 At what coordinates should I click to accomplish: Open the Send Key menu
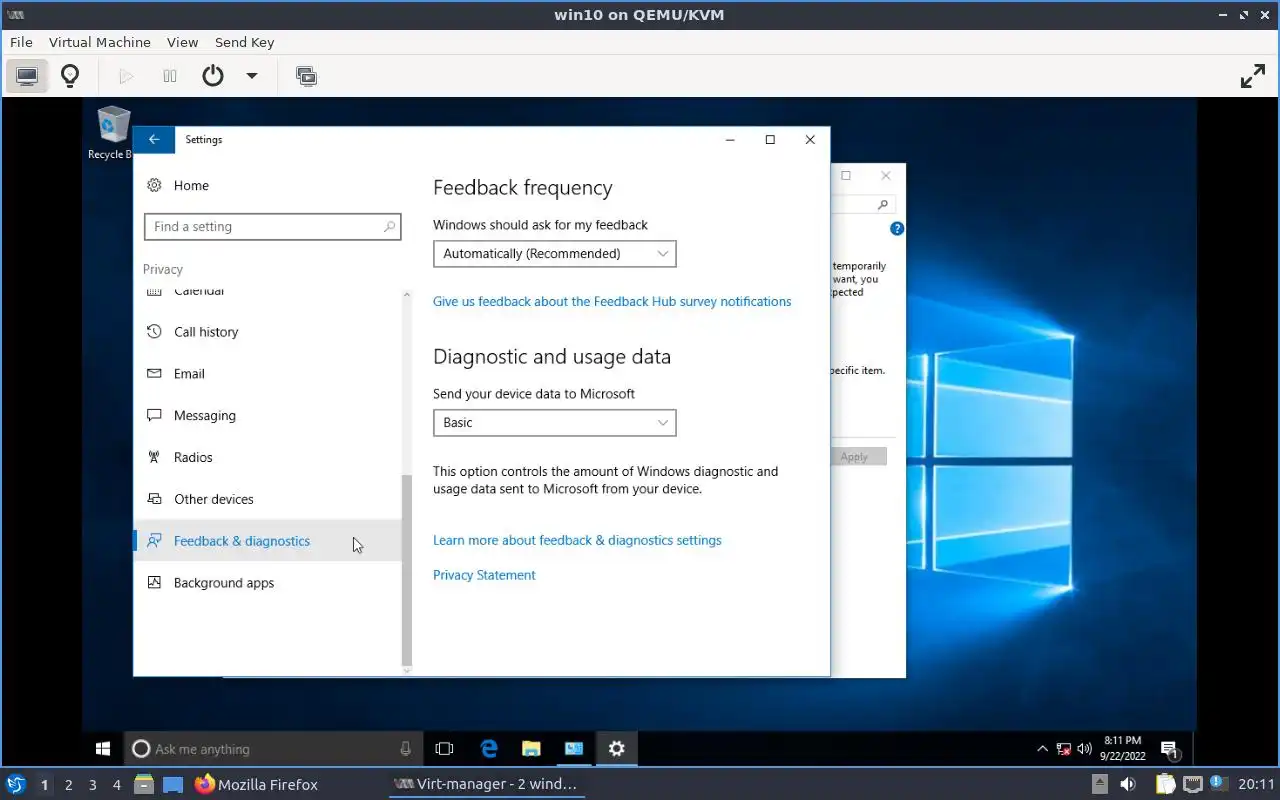pos(244,42)
